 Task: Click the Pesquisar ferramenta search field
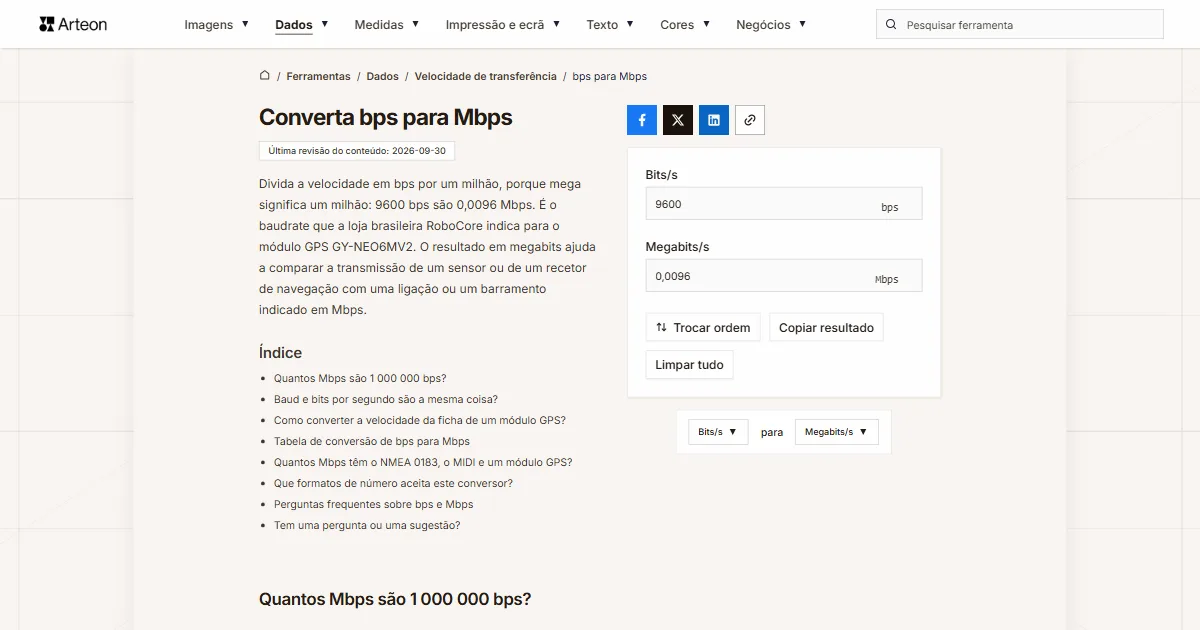pyautogui.click(x=1020, y=25)
